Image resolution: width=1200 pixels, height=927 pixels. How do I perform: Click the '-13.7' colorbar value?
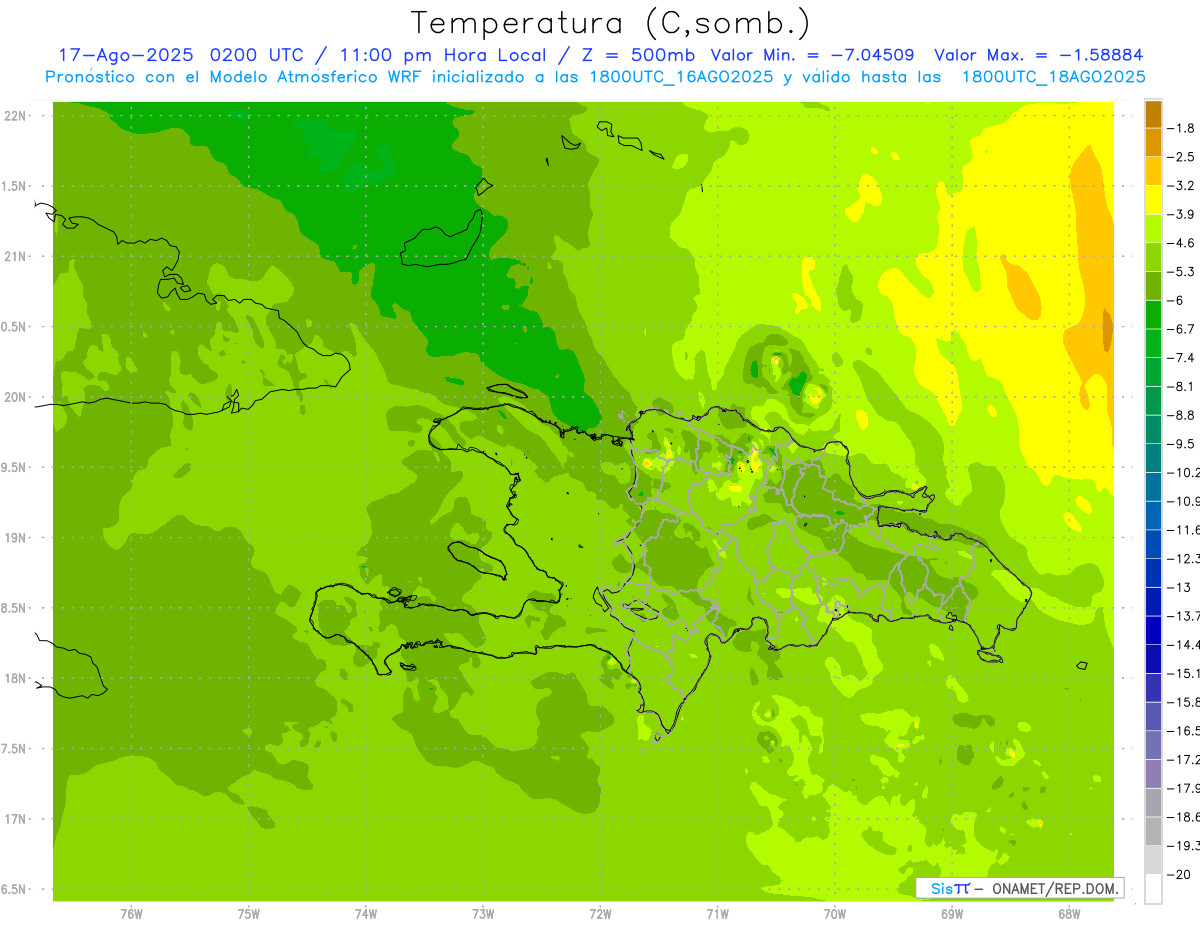pyautogui.click(x=1184, y=615)
